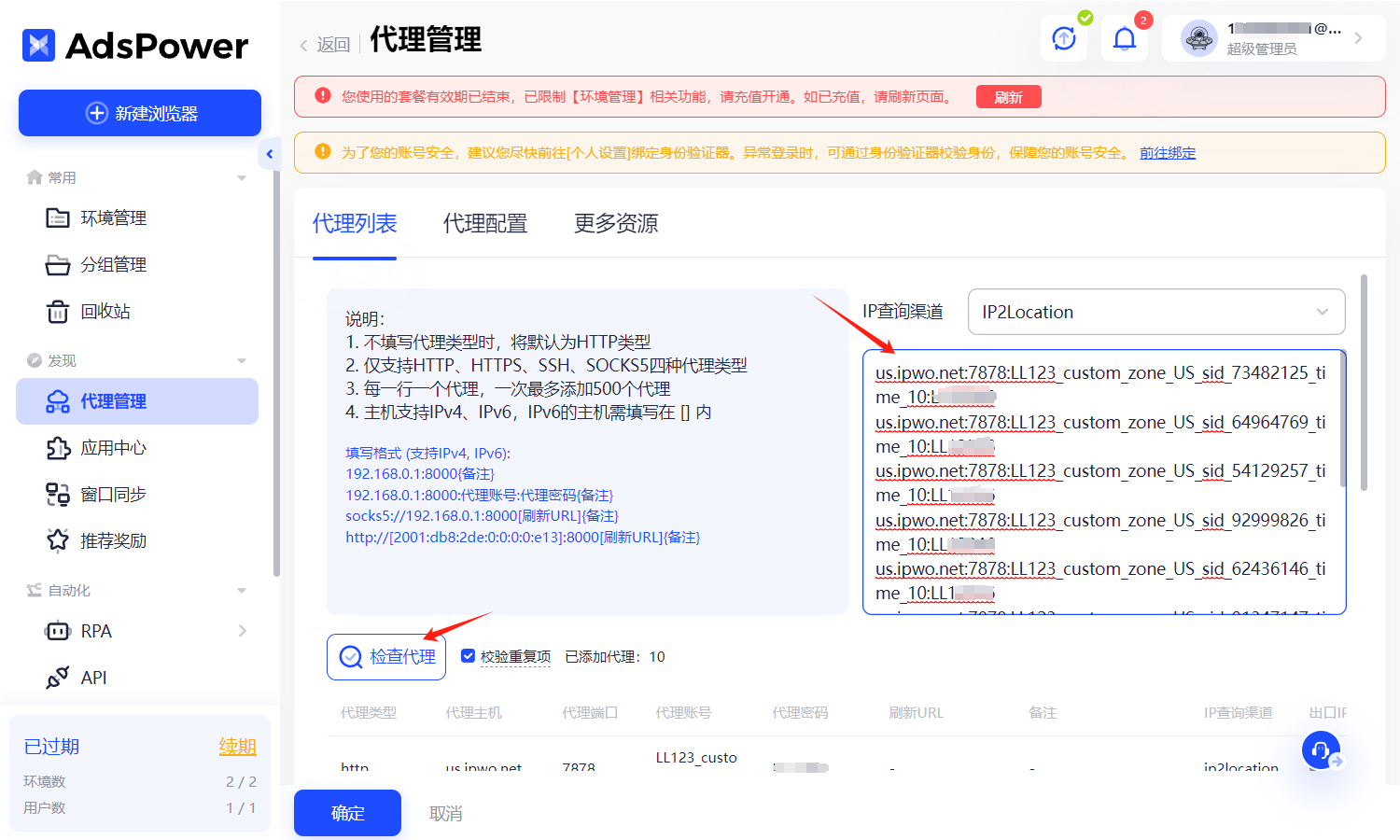
Task: Click the 新建浏览器 button
Action: (x=140, y=113)
